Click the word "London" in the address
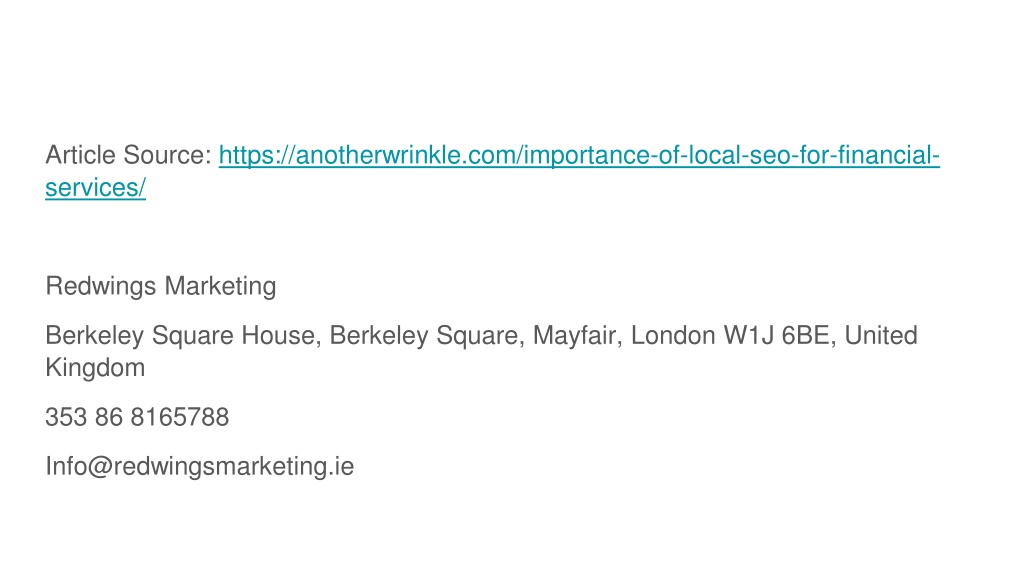The width and height of the screenshot is (1024, 576). coord(673,336)
